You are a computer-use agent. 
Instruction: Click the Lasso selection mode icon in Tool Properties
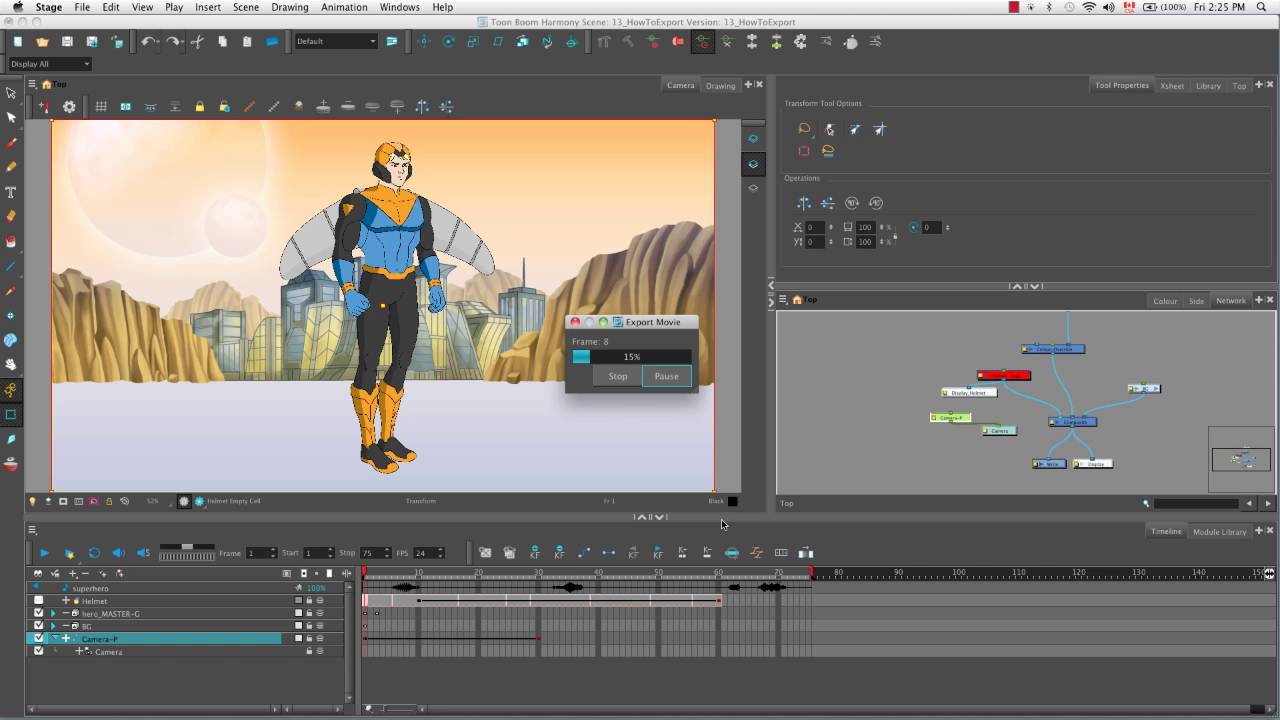804,129
